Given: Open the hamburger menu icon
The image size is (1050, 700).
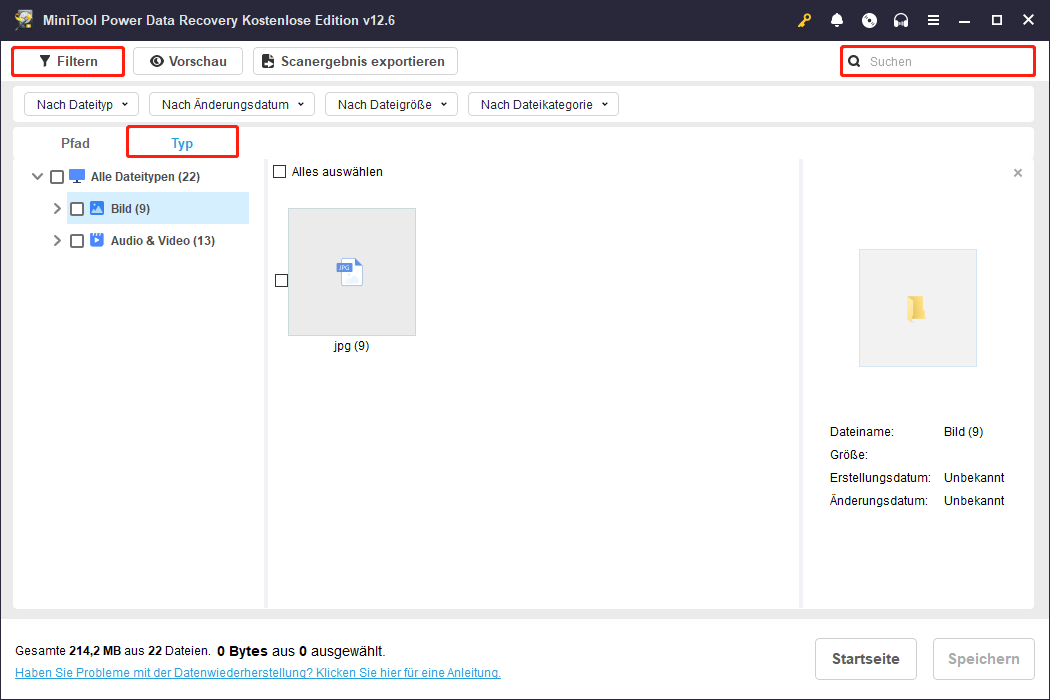Looking at the screenshot, I should pos(933,20).
